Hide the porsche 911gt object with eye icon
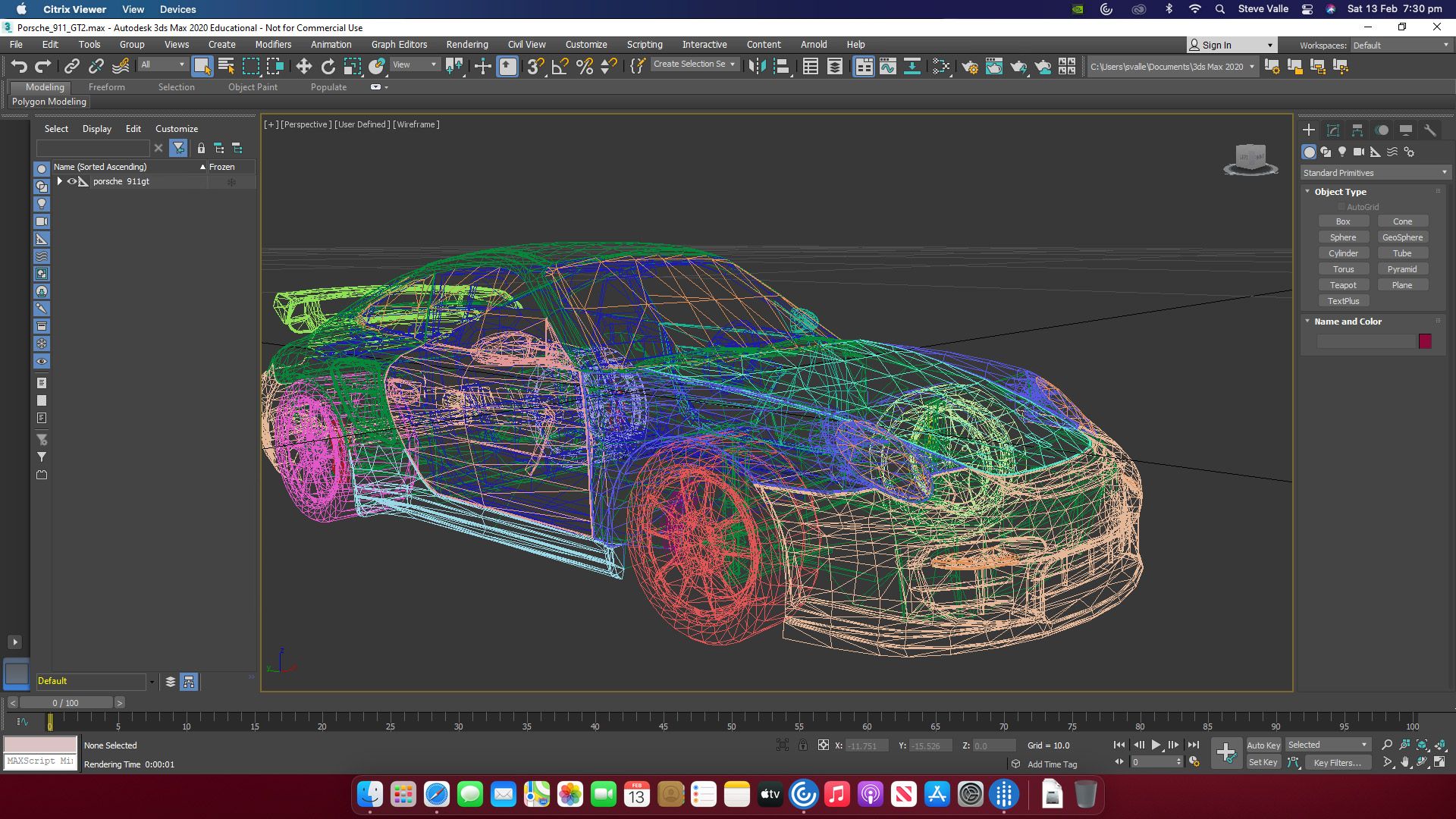This screenshot has width=1456, height=819. tap(72, 181)
